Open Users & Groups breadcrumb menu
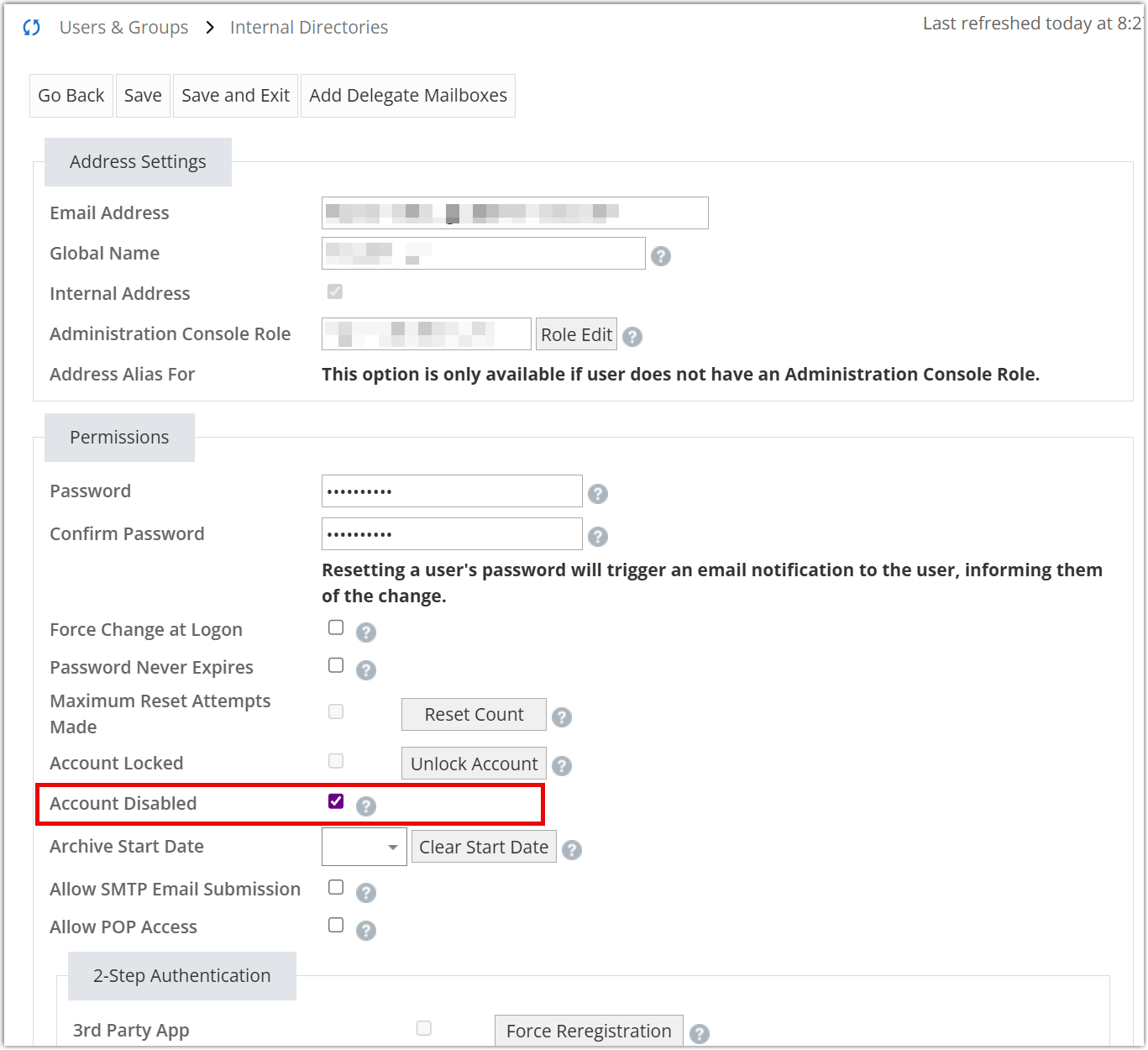The image size is (1148, 1050). click(x=123, y=28)
